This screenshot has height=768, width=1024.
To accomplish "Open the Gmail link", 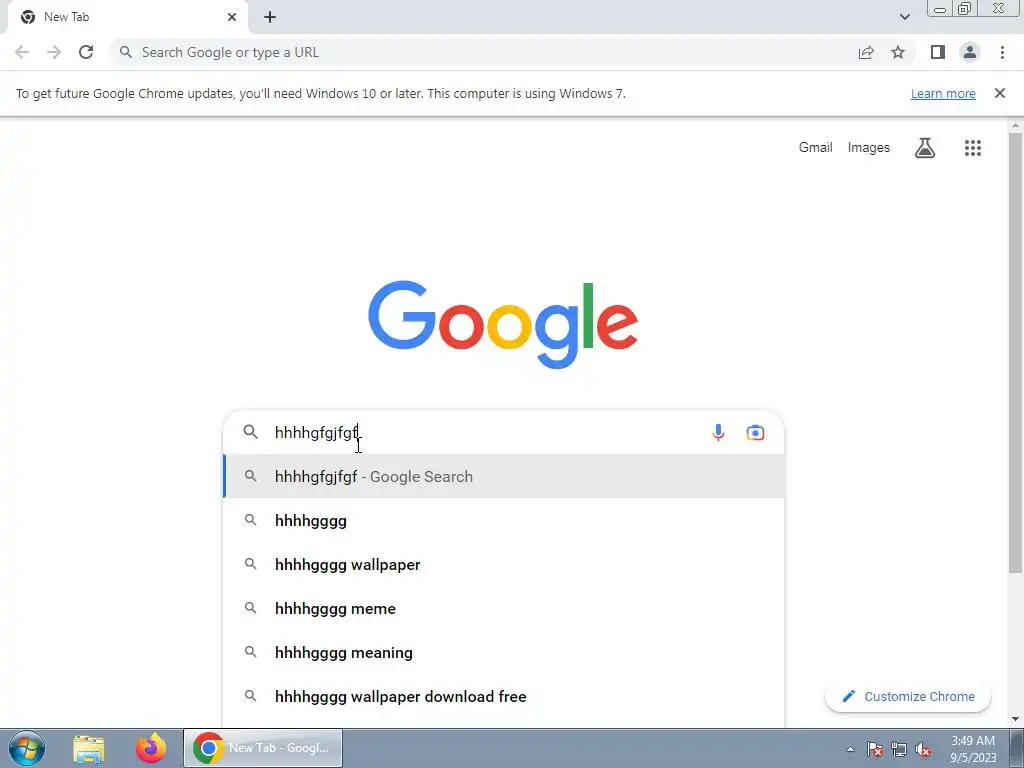I will click(816, 148).
